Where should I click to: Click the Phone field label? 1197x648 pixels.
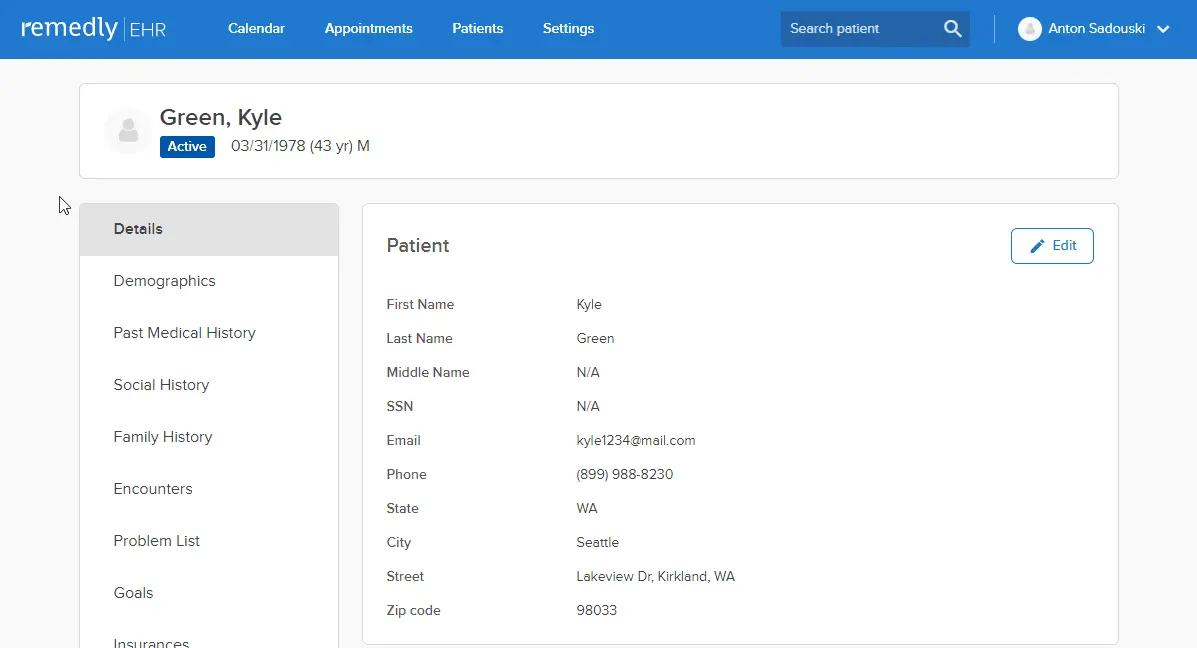pos(406,474)
